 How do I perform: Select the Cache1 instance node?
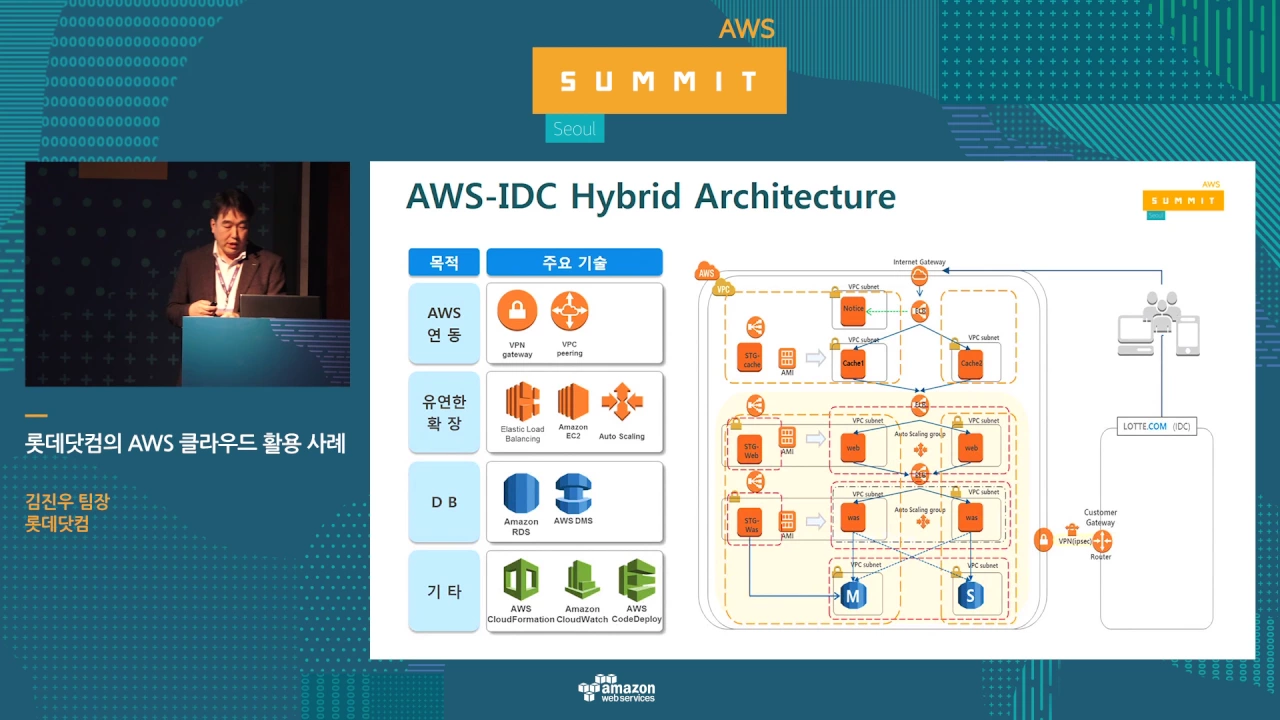pos(853,364)
